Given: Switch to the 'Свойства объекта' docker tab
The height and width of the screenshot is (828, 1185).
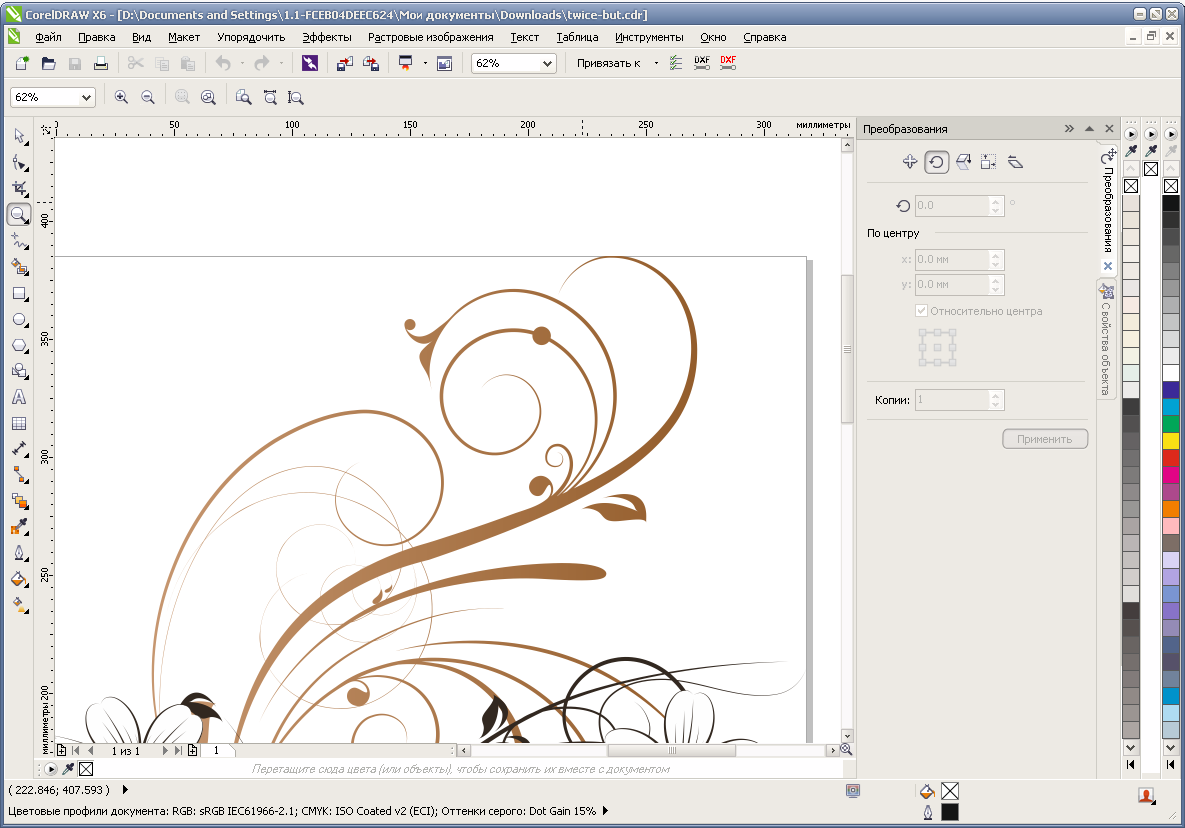Looking at the screenshot, I should coord(1106,340).
